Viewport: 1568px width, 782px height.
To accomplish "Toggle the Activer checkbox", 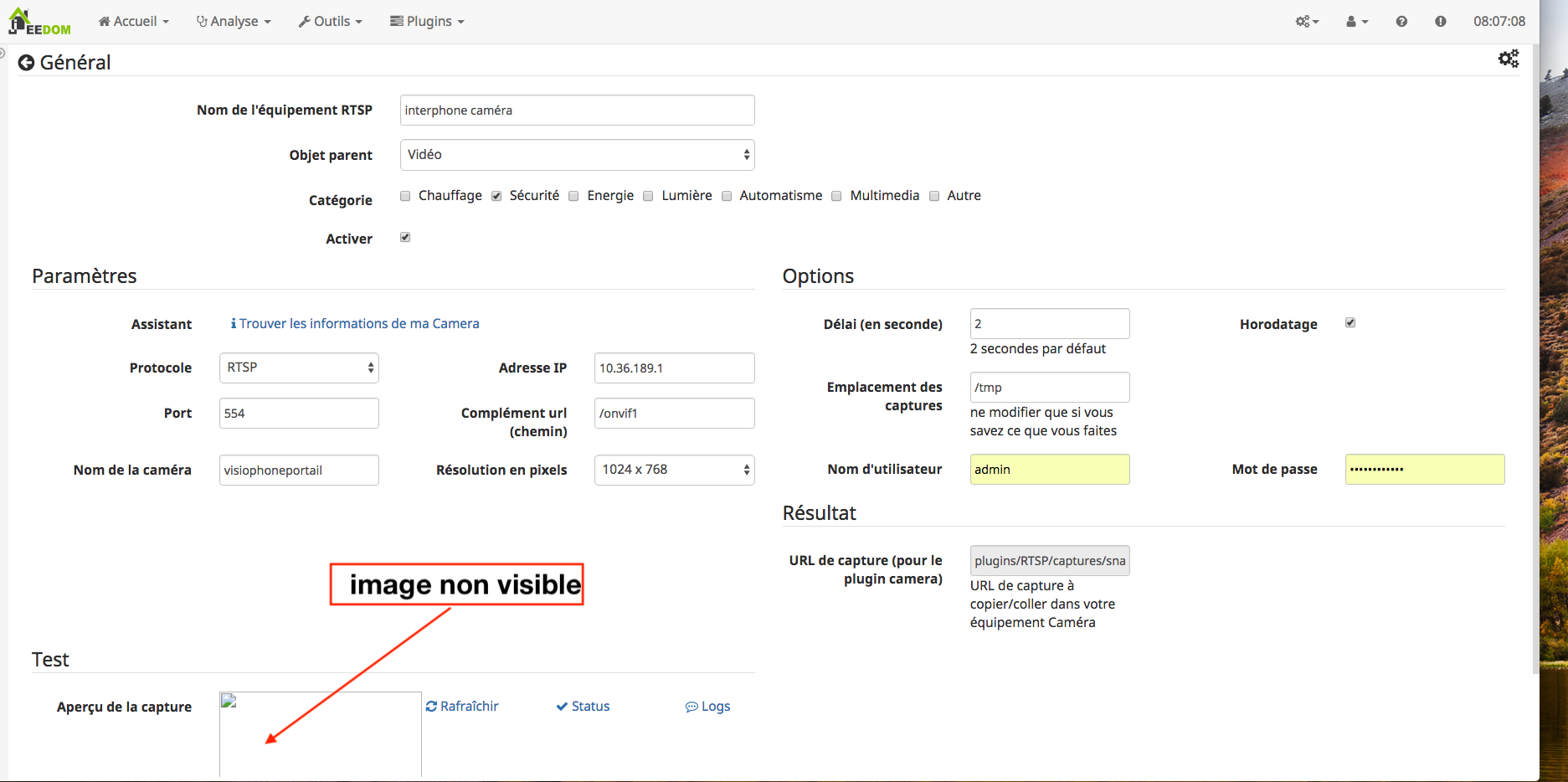I will 405,238.
